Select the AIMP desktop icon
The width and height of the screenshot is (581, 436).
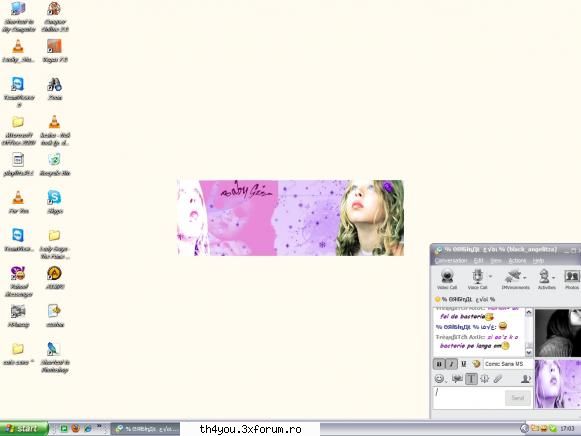54,277
